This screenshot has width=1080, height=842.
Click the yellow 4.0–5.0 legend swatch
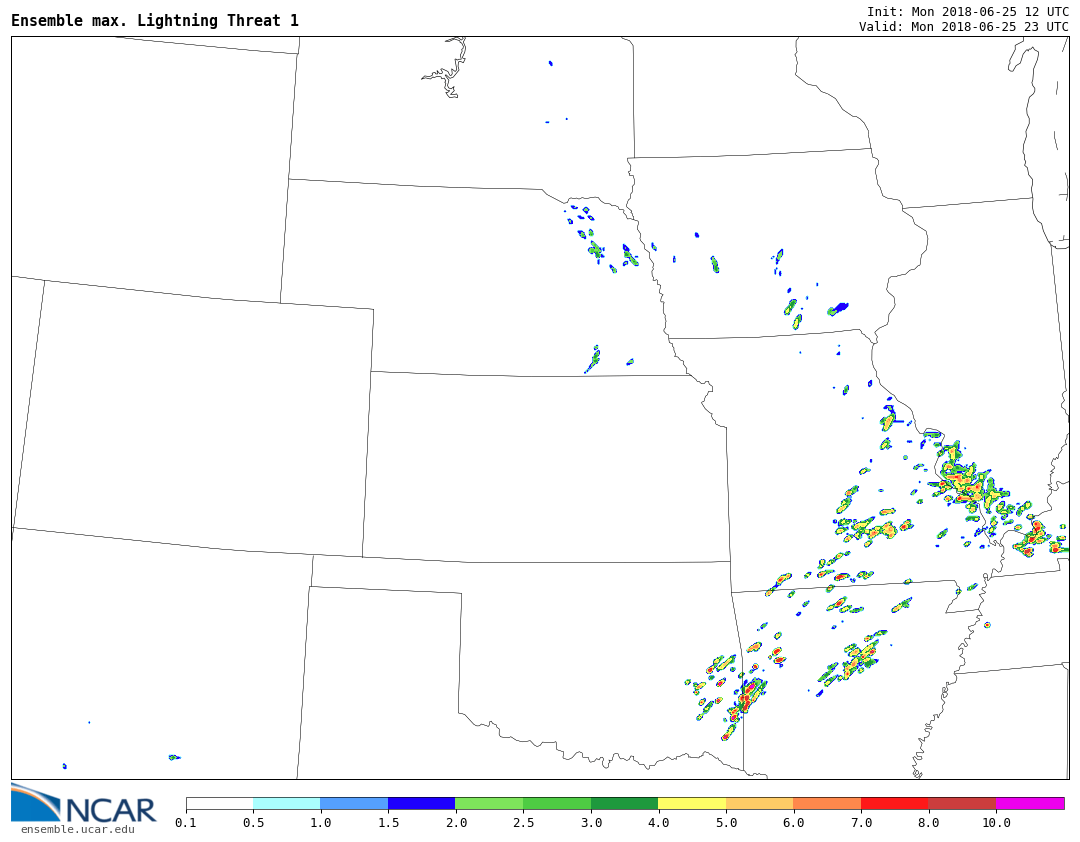pyautogui.click(x=691, y=803)
